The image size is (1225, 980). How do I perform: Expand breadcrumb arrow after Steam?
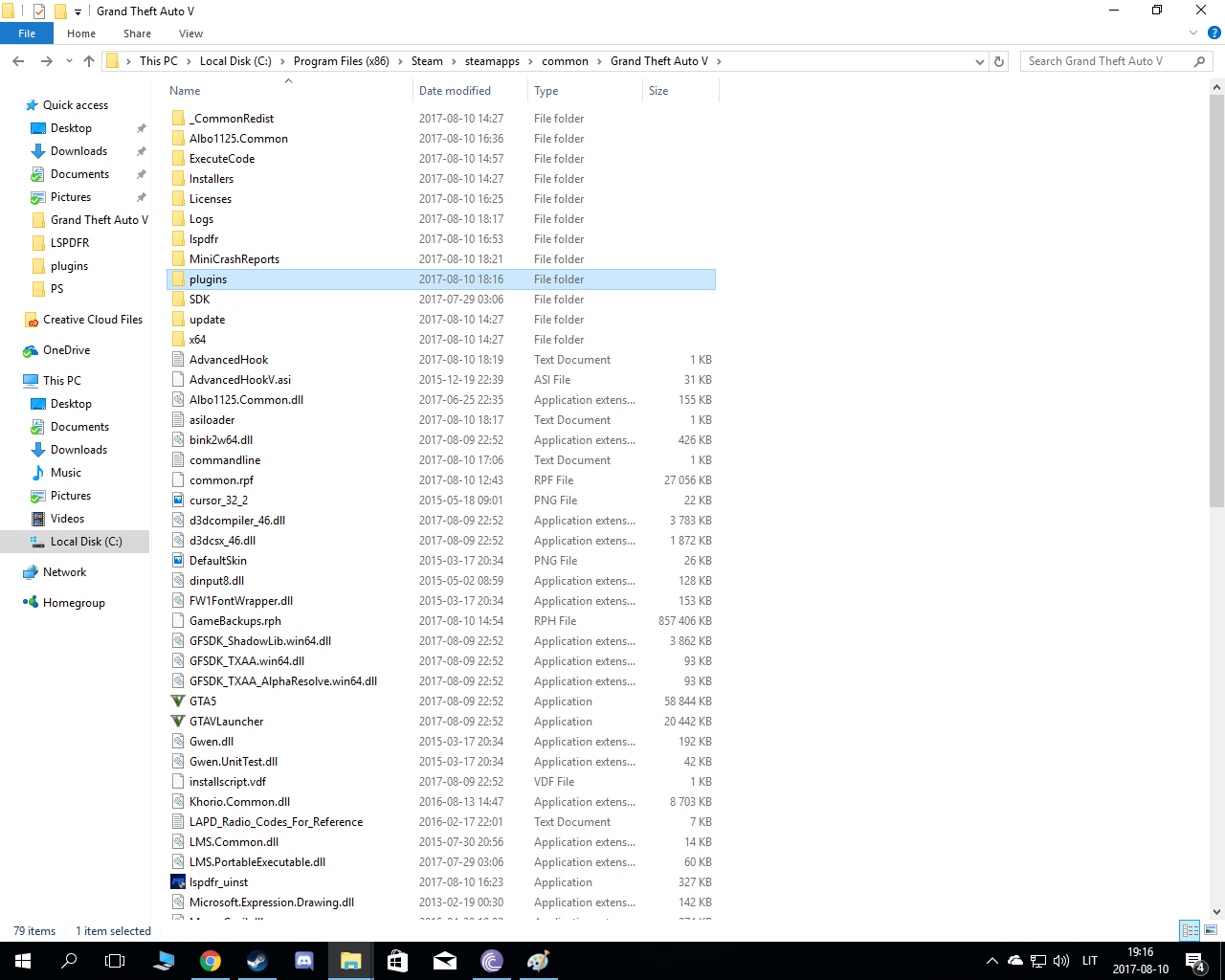[454, 61]
